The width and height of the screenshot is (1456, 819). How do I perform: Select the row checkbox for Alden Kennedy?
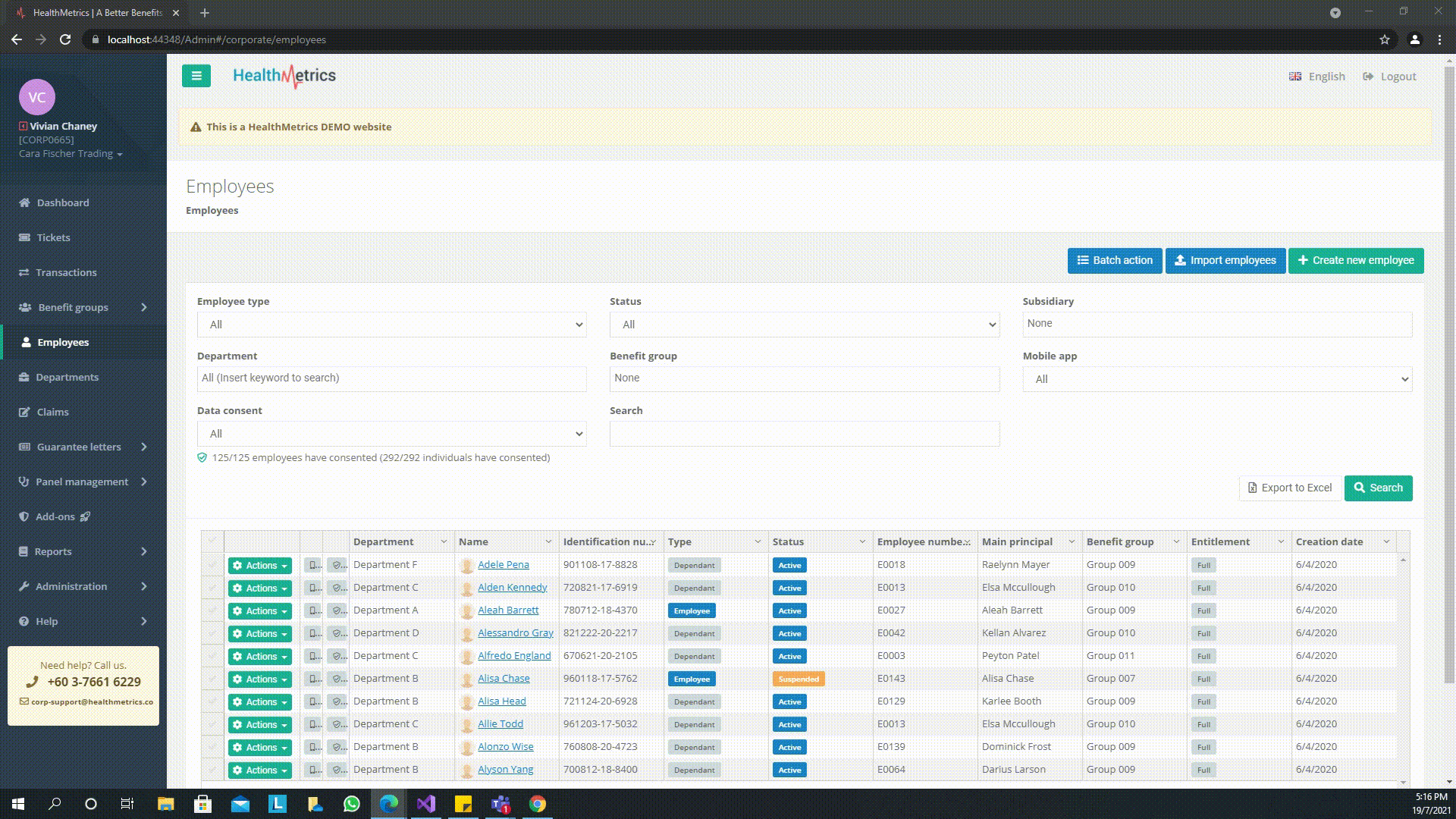tap(212, 588)
